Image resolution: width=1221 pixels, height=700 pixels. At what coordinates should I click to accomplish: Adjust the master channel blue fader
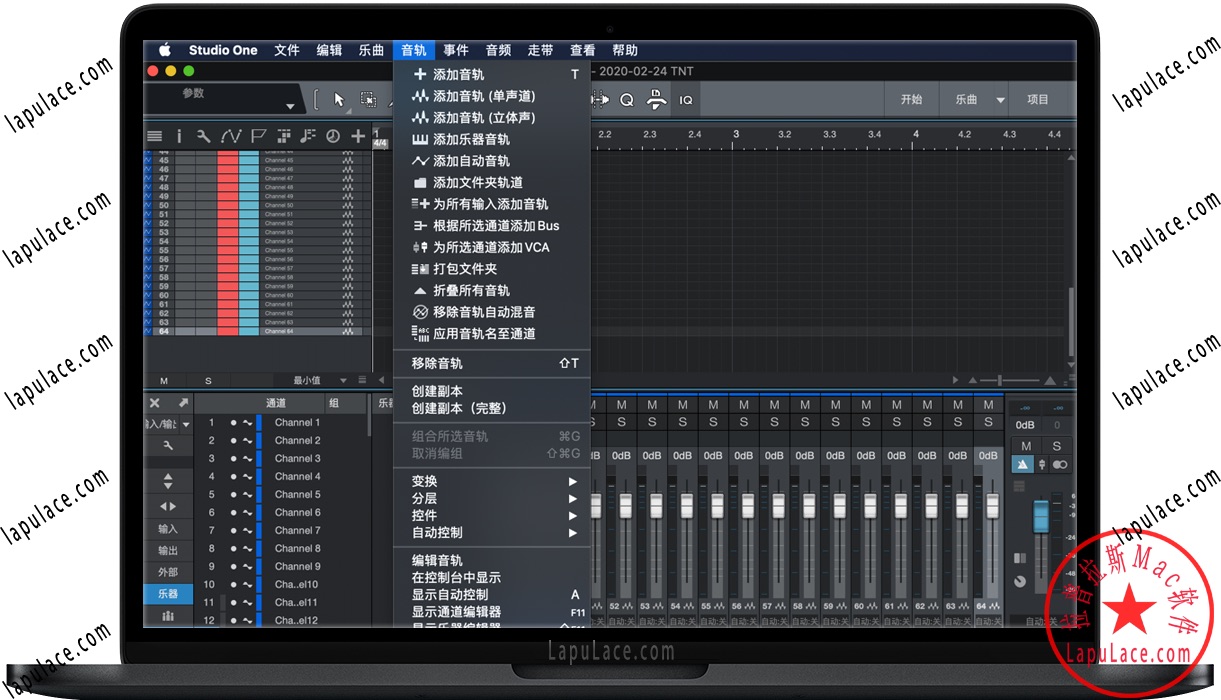coord(1041,517)
